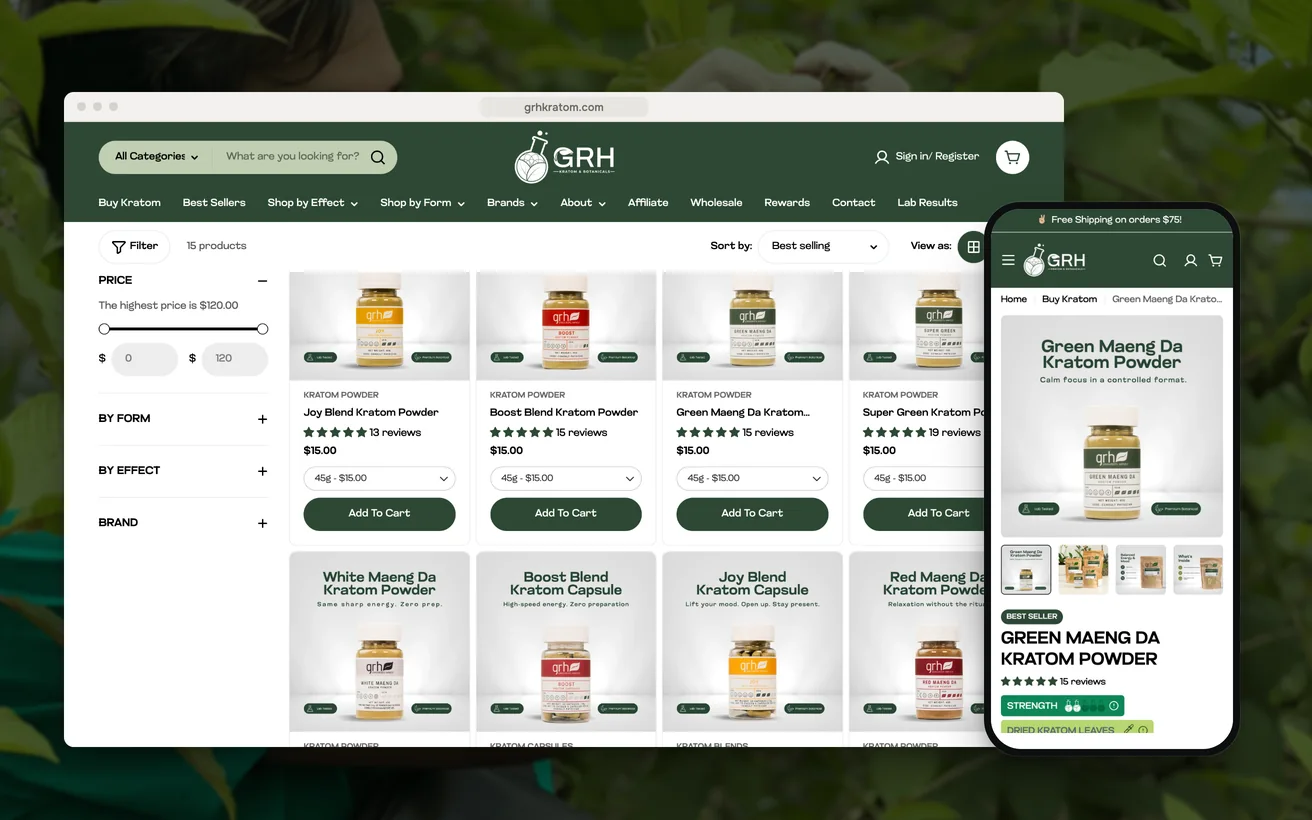Click the user account icon beside Sign in/ Register
The width and height of the screenshot is (1312, 820).
882,157
